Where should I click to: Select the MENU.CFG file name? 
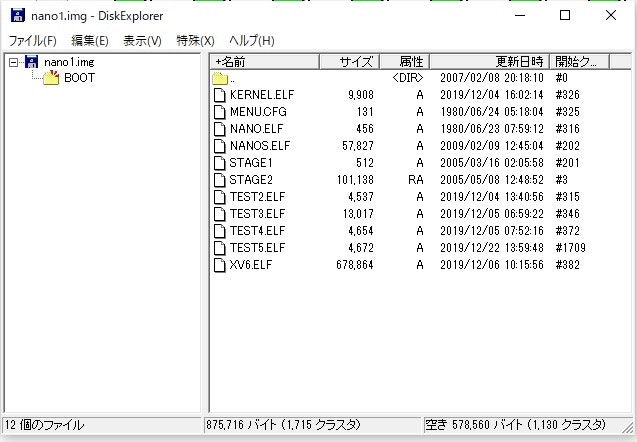pos(258,112)
